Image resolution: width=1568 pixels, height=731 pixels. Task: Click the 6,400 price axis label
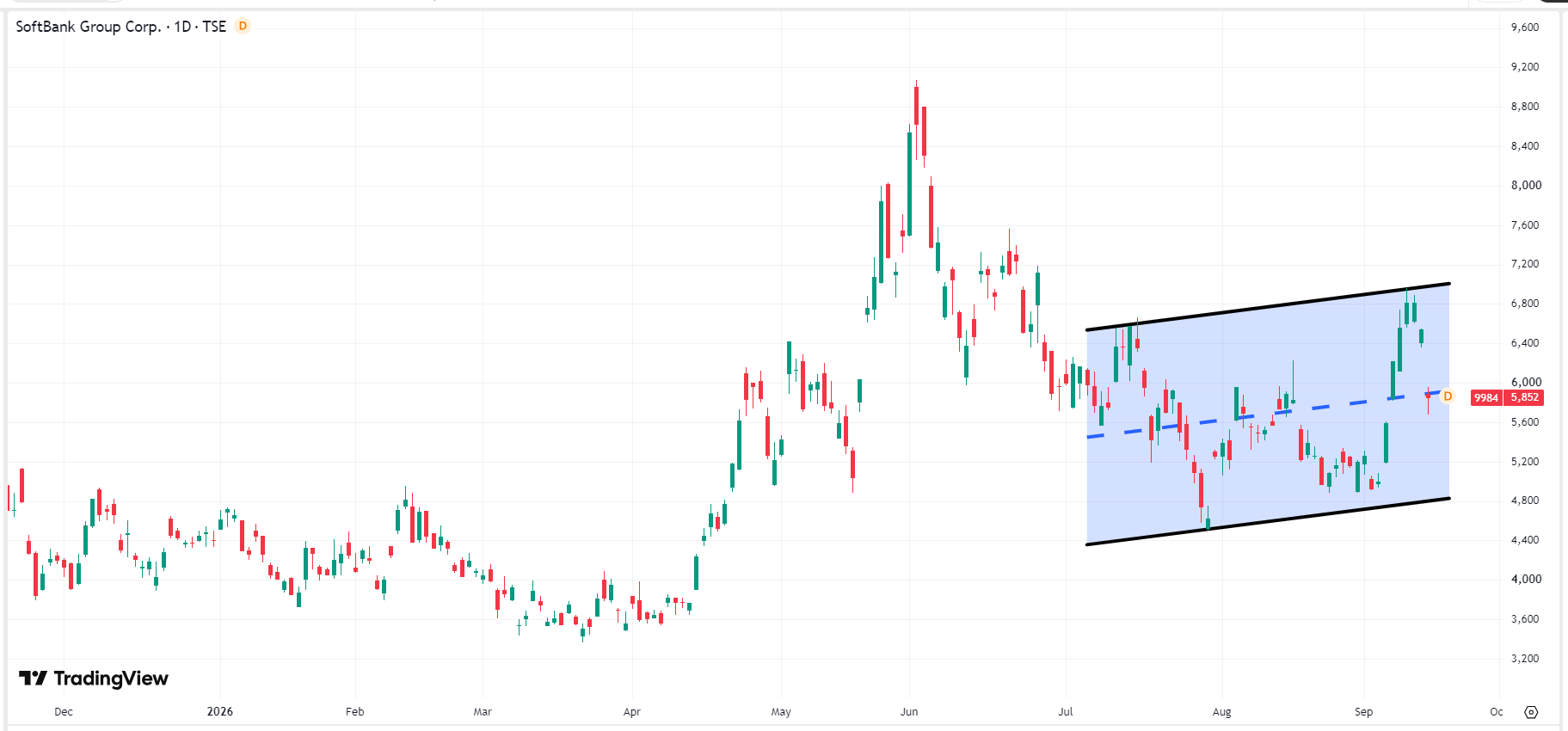click(x=1525, y=343)
